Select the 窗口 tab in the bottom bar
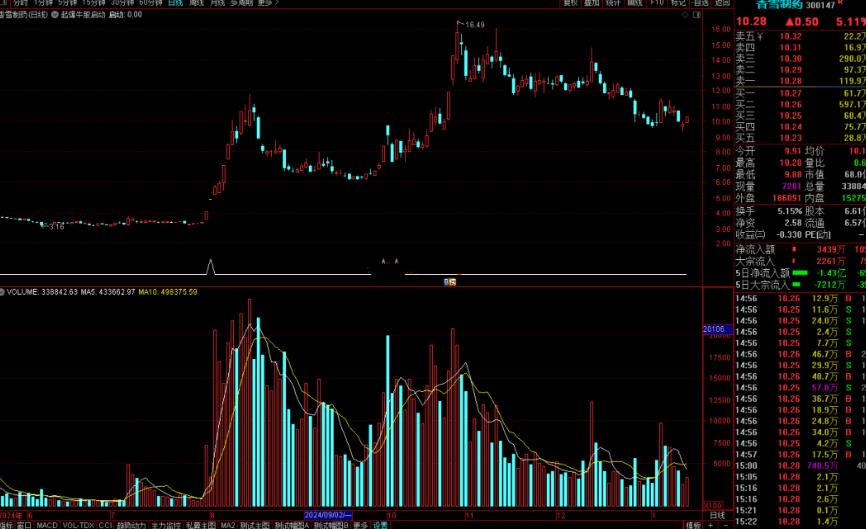This screenshot has width=866, height=529. tap(24, 525)
